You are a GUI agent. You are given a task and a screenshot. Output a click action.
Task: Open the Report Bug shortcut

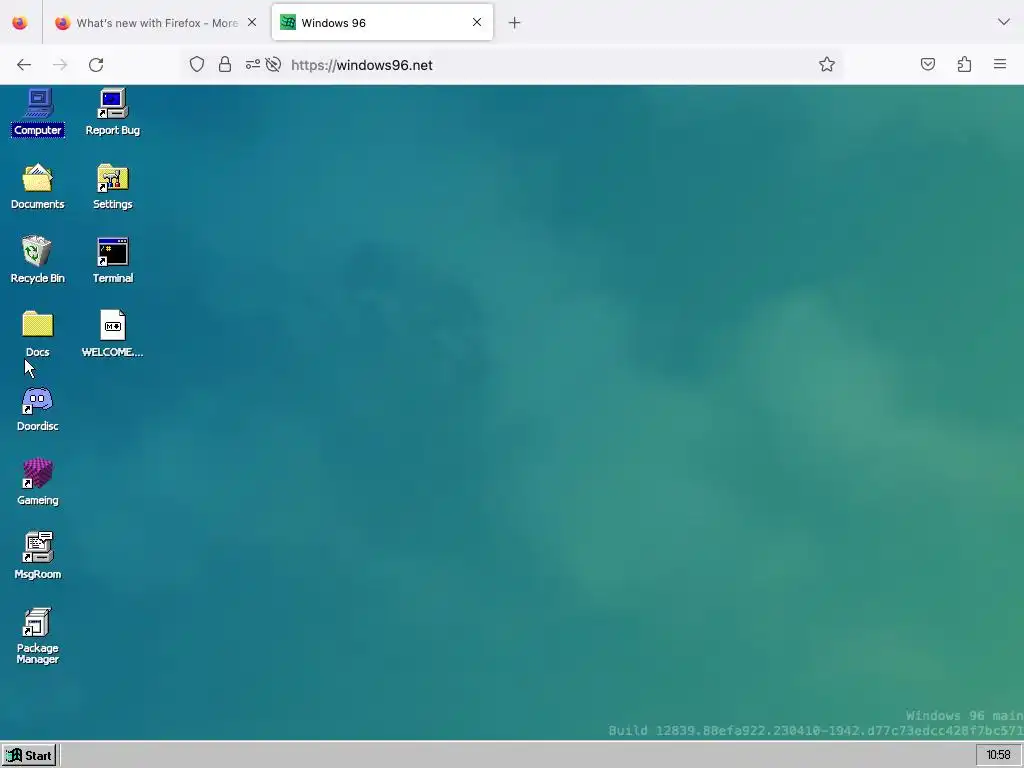pyautogui.click(x=112, y=112)
